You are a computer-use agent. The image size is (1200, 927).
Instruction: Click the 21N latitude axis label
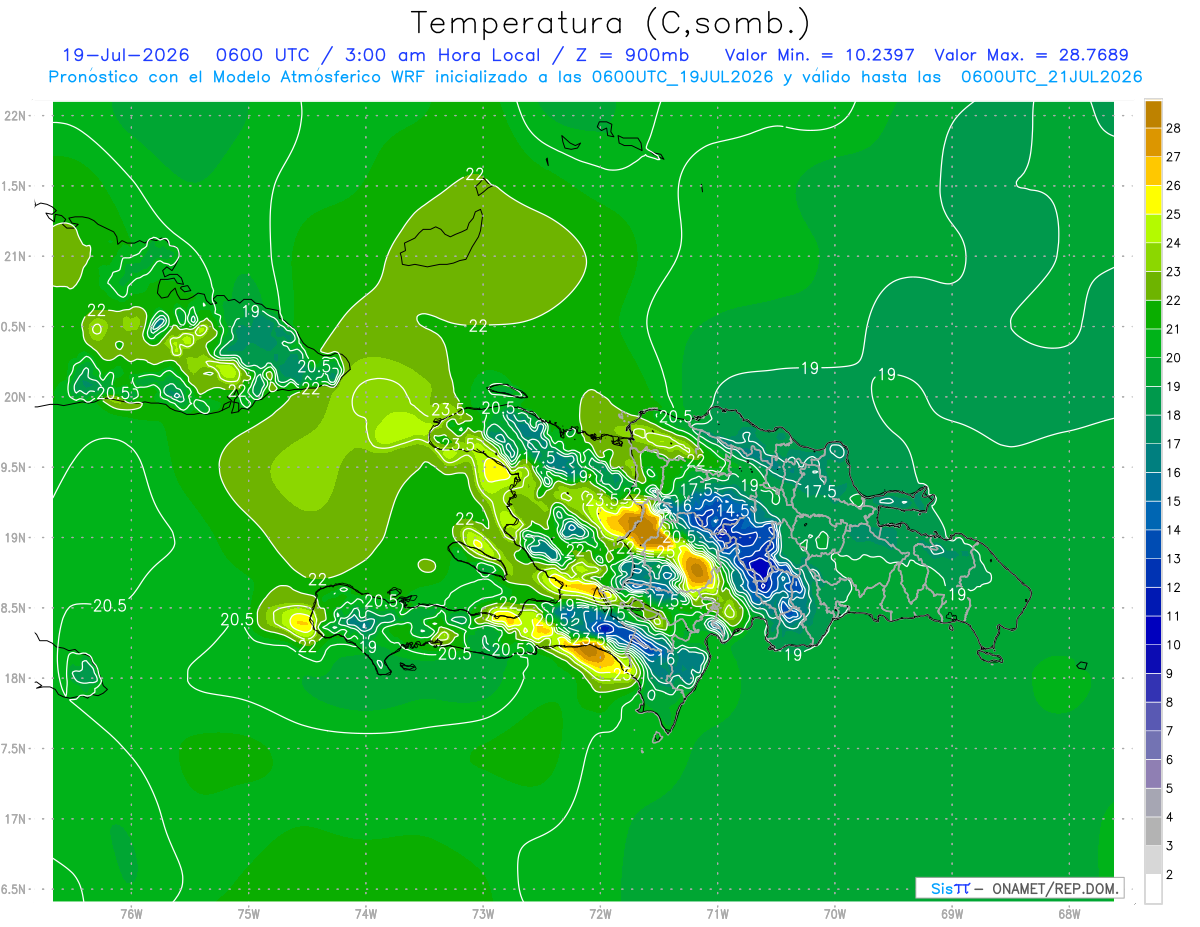pyautogui.click(x=15, y=256)
